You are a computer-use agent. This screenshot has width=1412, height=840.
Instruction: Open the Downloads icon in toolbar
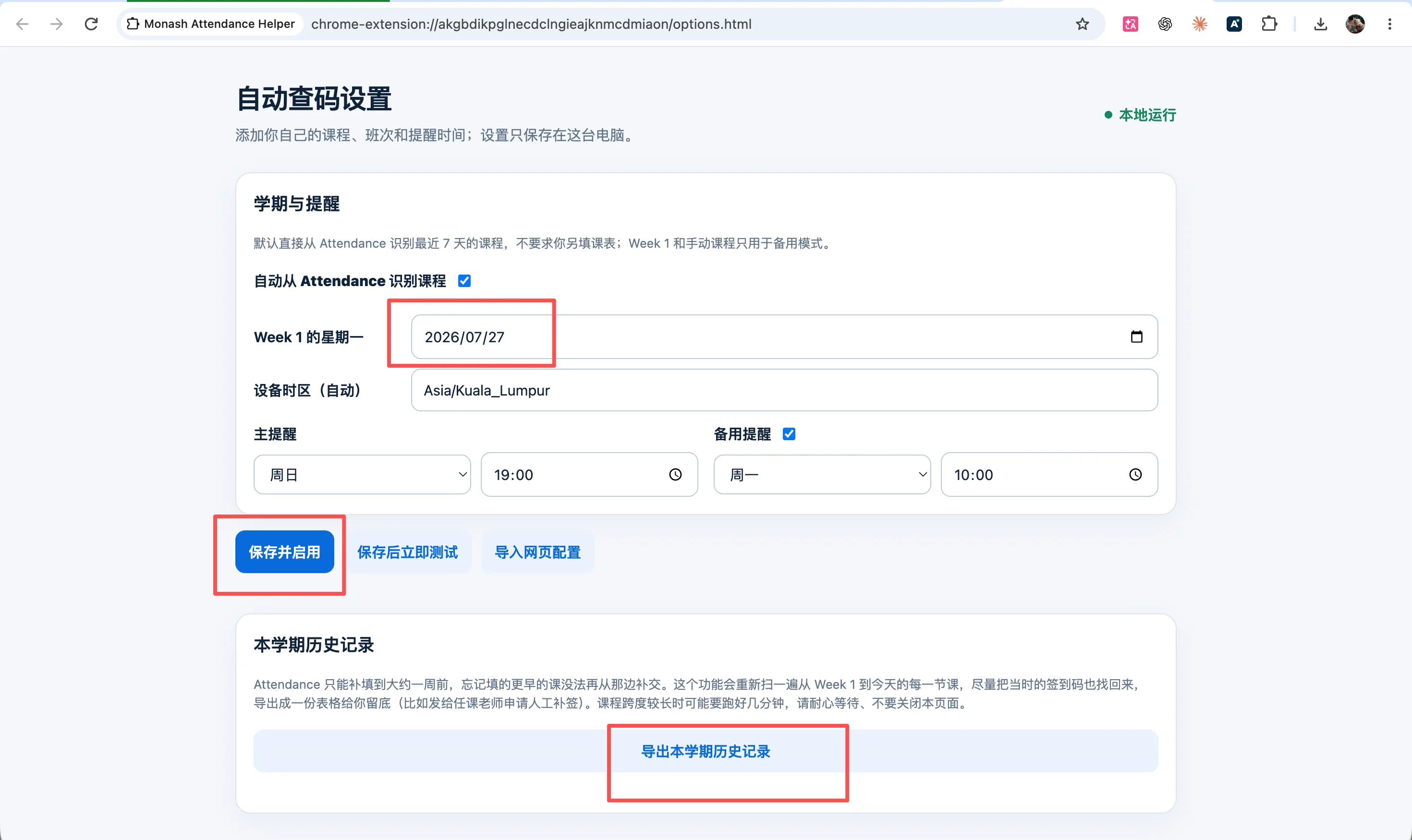coord(1320,24)
